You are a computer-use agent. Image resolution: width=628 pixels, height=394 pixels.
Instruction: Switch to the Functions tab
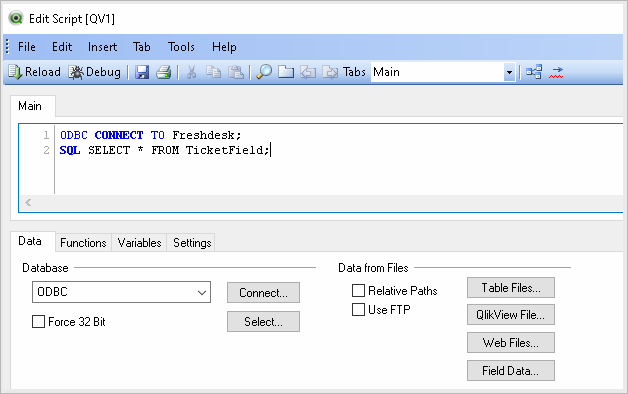[x=83, y=243]
